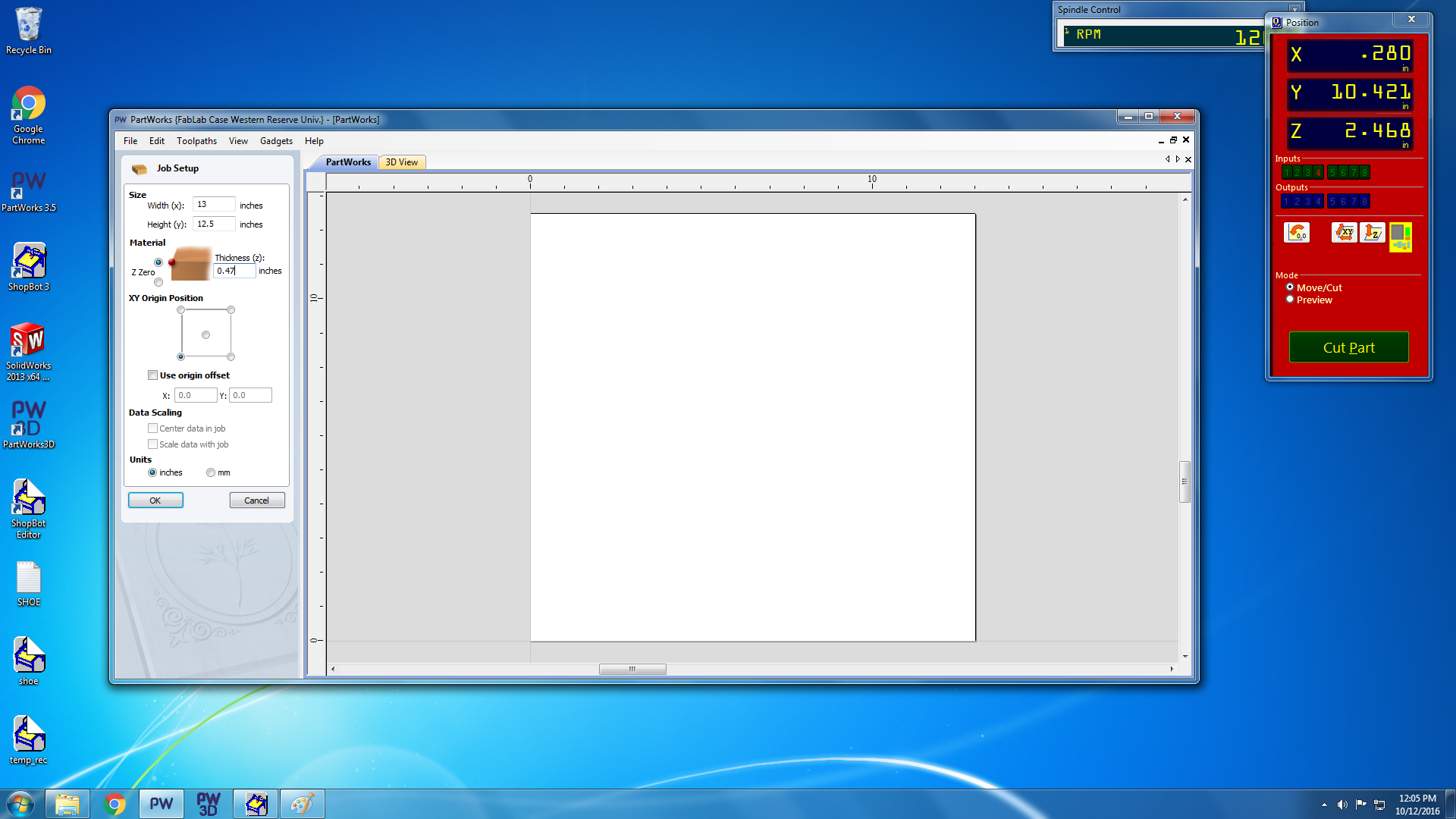Switch to the 3D View tab
Screen dimensions: 1456x819
402,162
